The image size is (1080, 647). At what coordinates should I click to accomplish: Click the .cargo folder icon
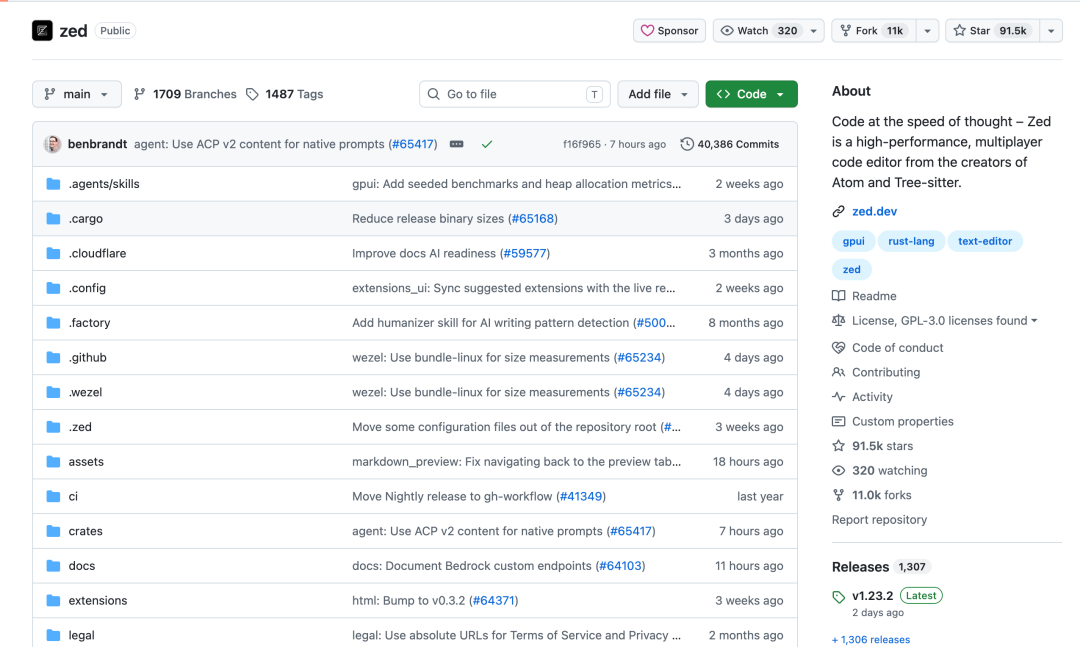pos(53,218)
